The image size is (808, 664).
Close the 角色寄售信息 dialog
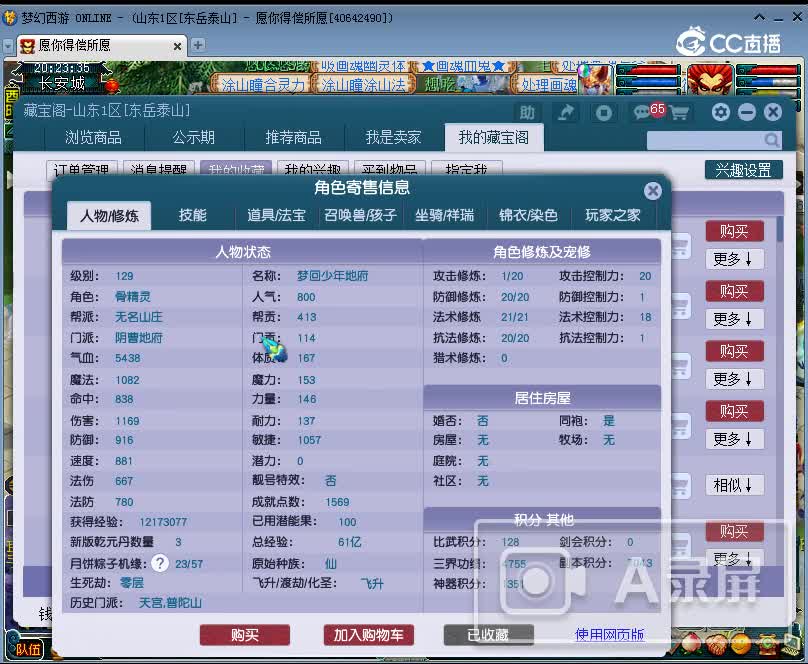pyautogui.click(x=652, y=191)
